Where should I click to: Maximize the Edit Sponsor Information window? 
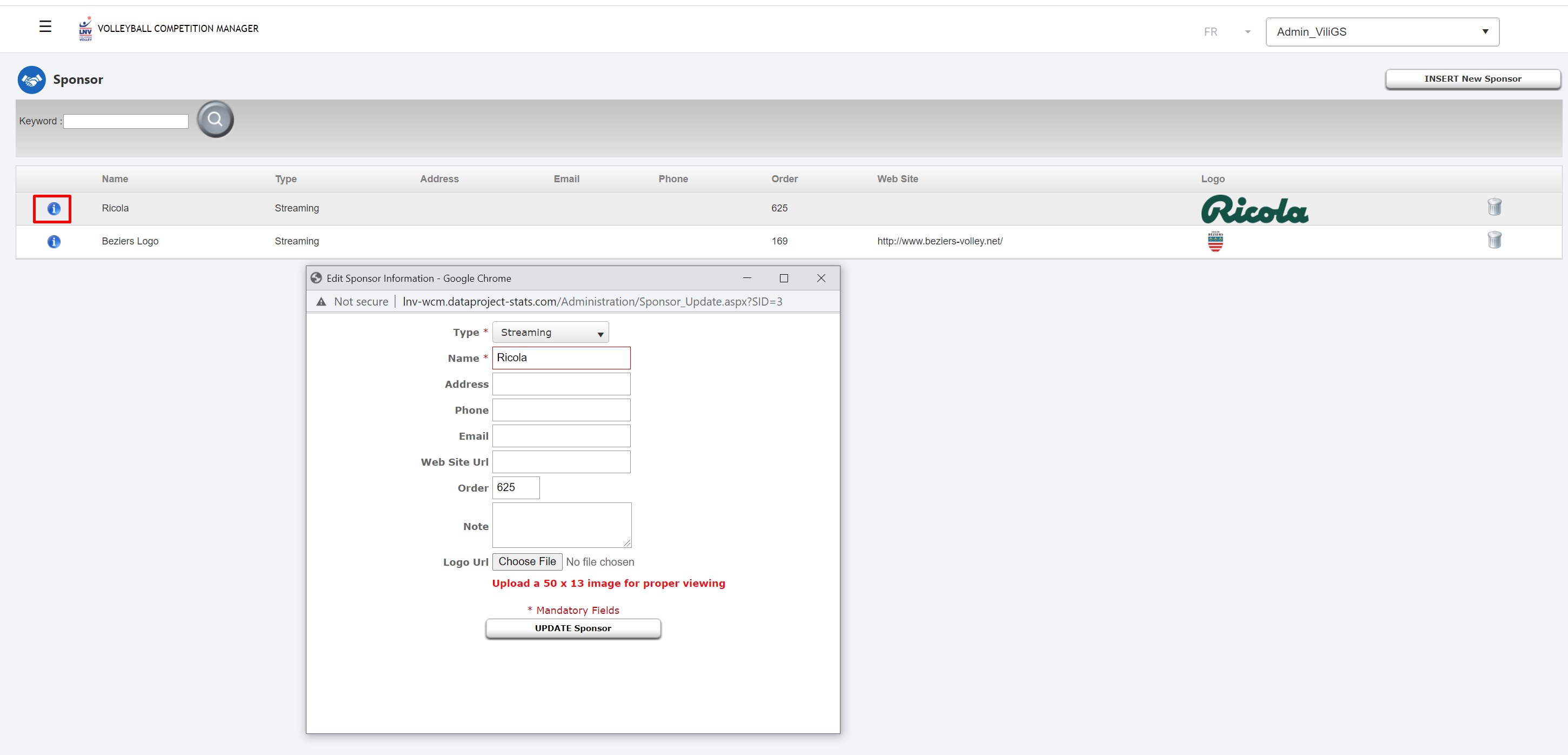pyautogui.click(x=784, y=278)
